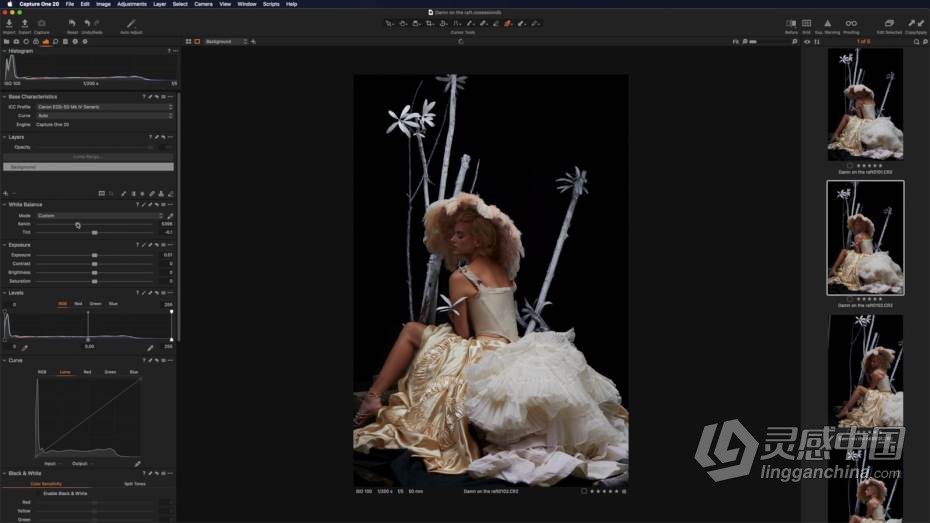Click the Reset adjustments icon
Image resolution: width=930 pixels, height=523 pixels.
click(72, 24)
